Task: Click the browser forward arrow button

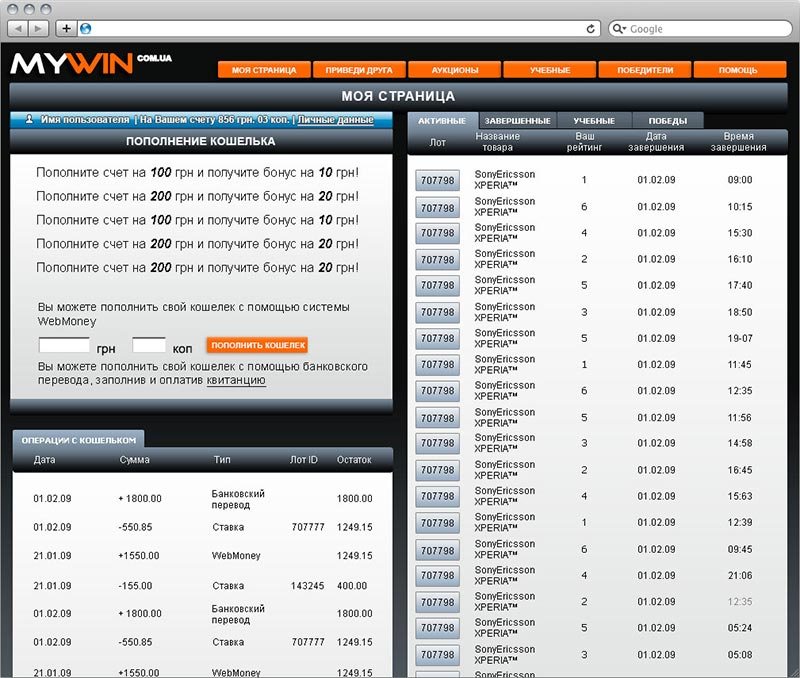Action: pos(40,28)
